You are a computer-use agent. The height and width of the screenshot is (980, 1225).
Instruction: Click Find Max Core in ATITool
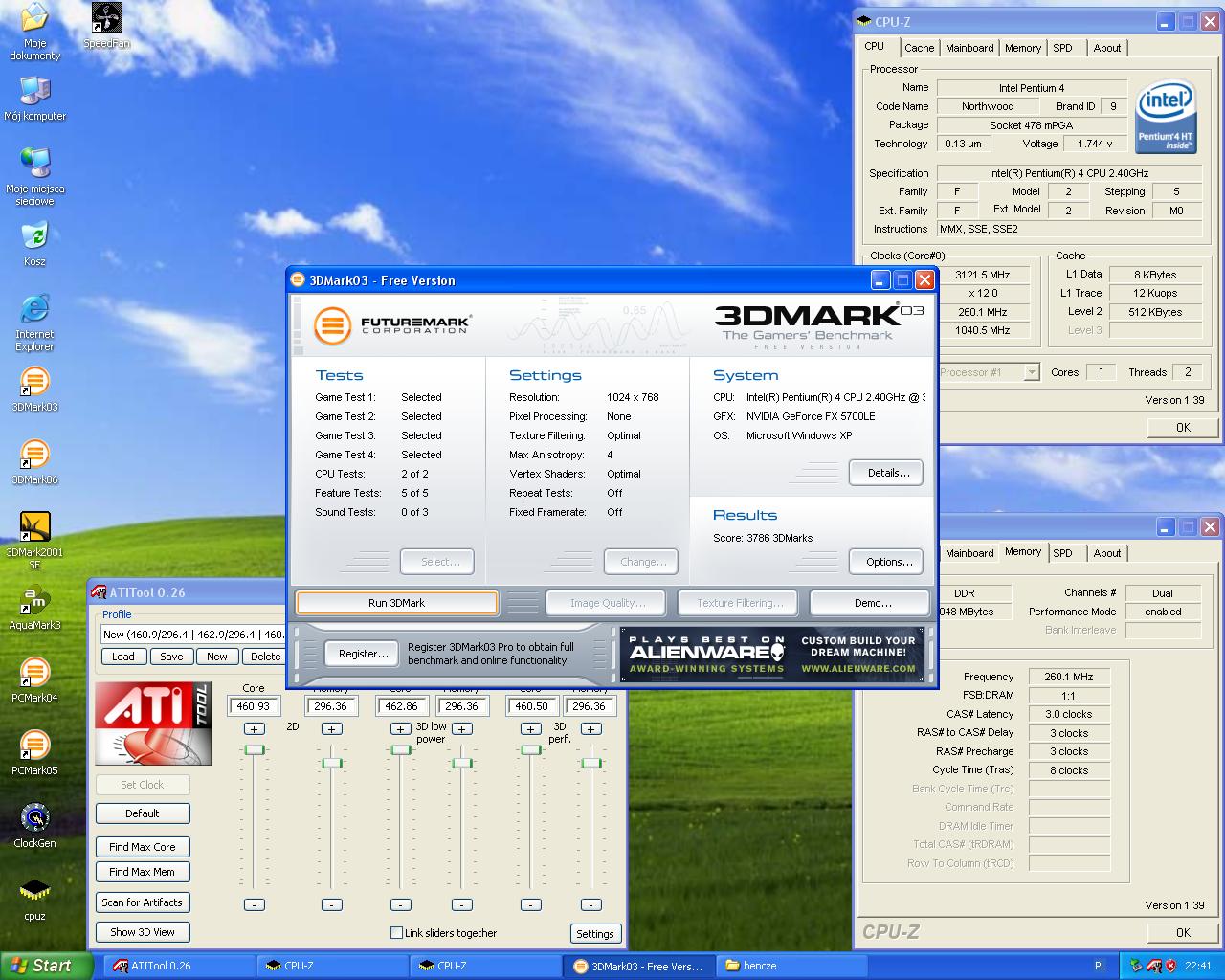tap(143, 847)
